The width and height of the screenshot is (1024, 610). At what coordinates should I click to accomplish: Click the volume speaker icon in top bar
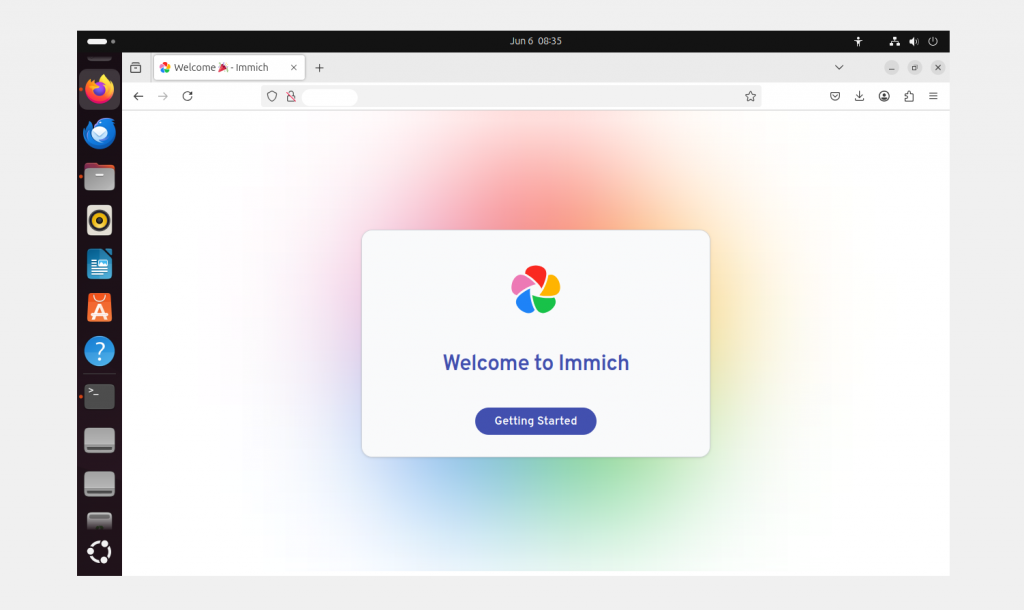point(914,41)
